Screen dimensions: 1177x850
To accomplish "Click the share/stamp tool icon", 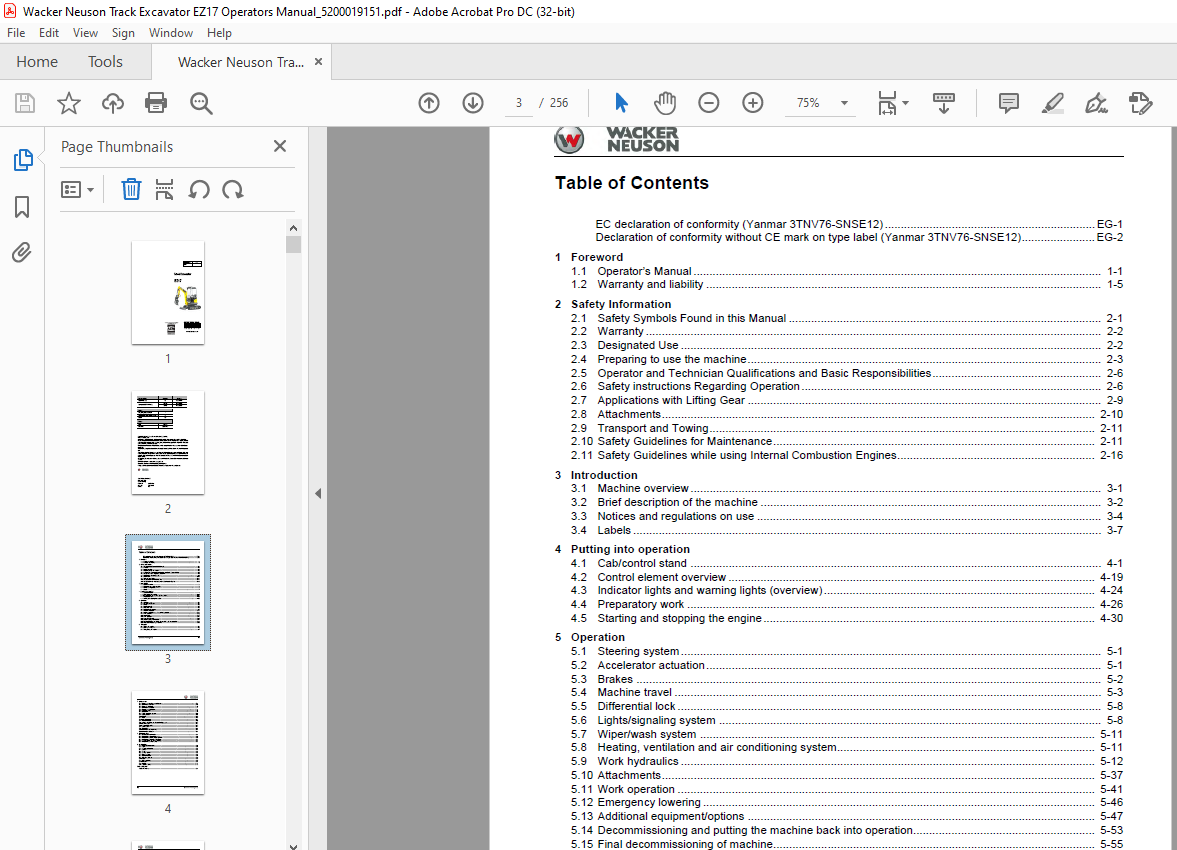I will (1140, 103).
